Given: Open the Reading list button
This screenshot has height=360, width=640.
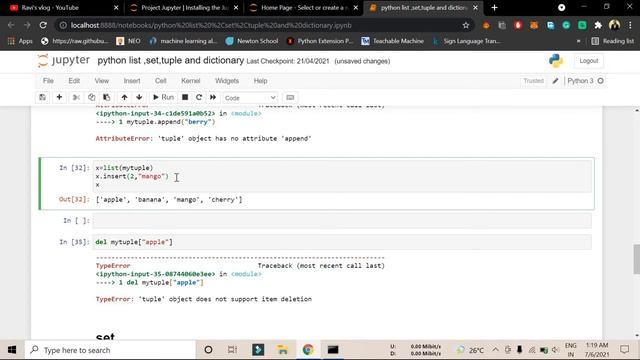Looking at the screenshot, I should coord(613,41).
